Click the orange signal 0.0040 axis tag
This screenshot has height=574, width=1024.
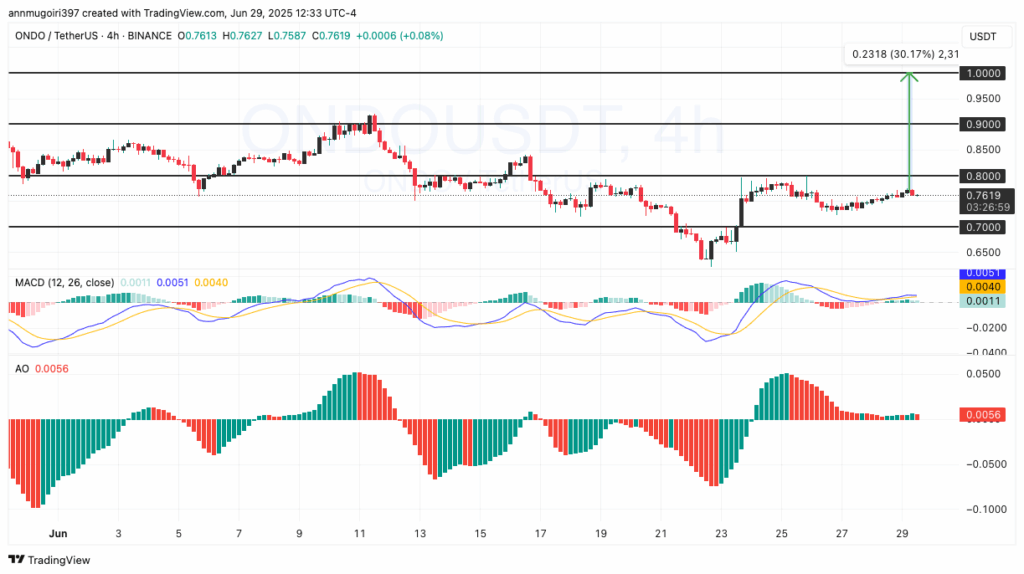pyautogui.click(x=982, y=287)
